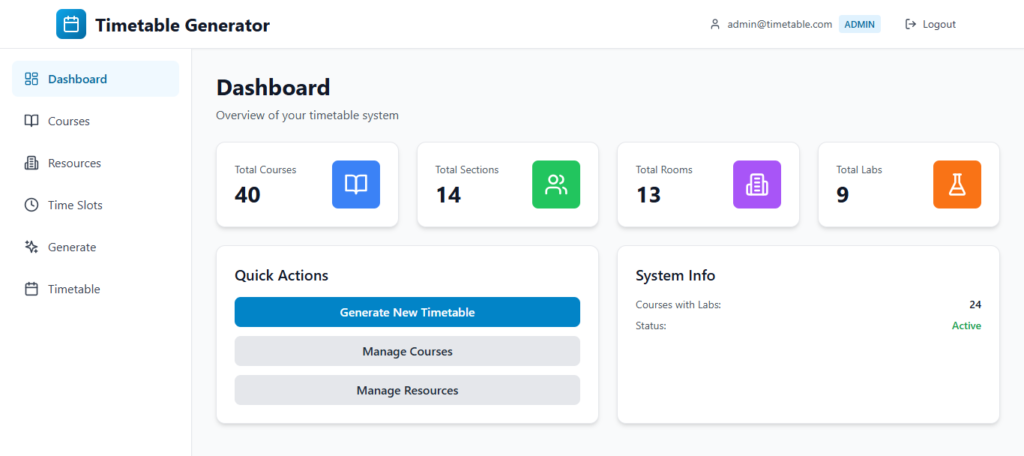Click the green people icon in Total Sections
Image resolution: width=1024 pixels, height=456 pixels.
tap(556, 184)
